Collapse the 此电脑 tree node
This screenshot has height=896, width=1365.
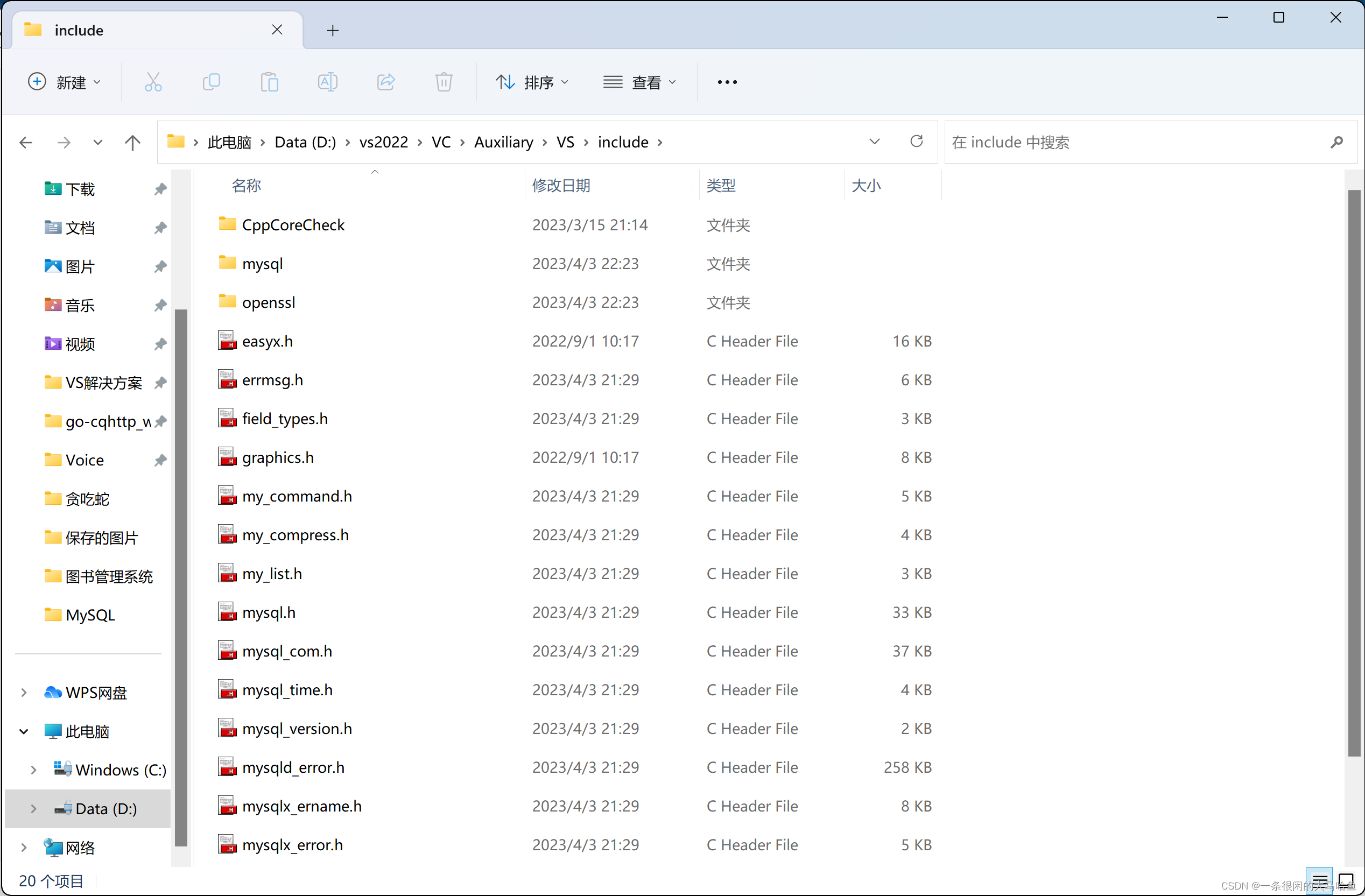[24, 731]
